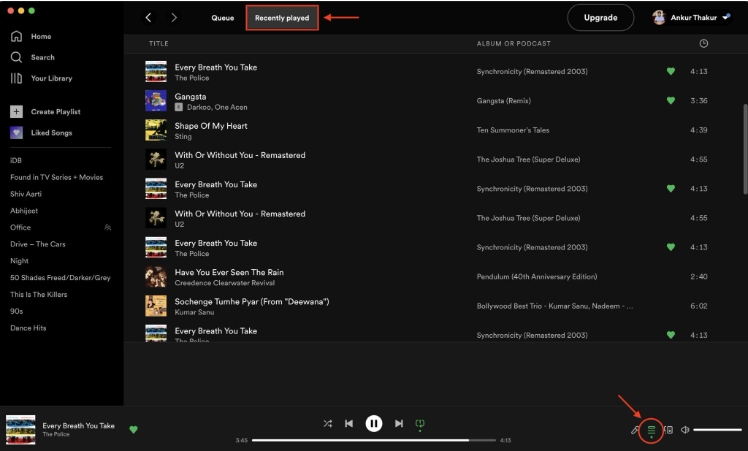The height and width of the screenshot is (451, 748).
Task: Click the volume speaker icon to mute
Action: [685, 430]
